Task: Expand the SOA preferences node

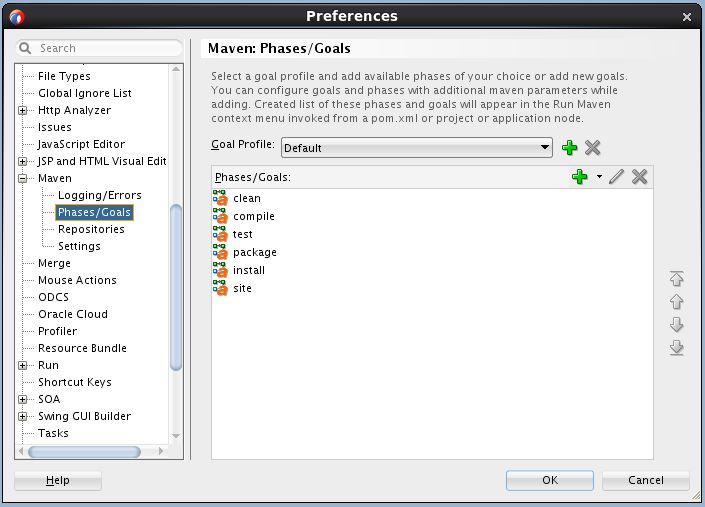Action: click(24, 399)
